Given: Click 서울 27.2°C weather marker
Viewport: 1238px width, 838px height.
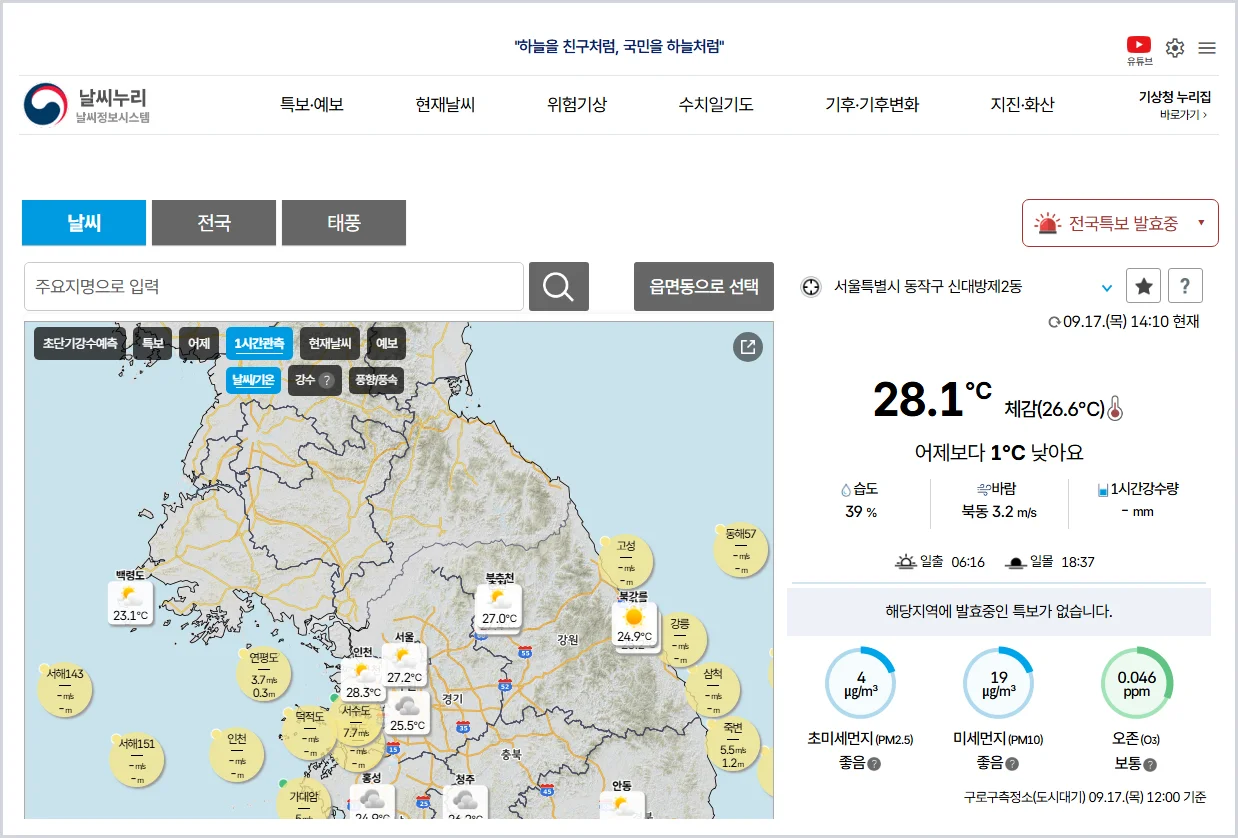Looking at the screenshot, I should click(404, 665).
